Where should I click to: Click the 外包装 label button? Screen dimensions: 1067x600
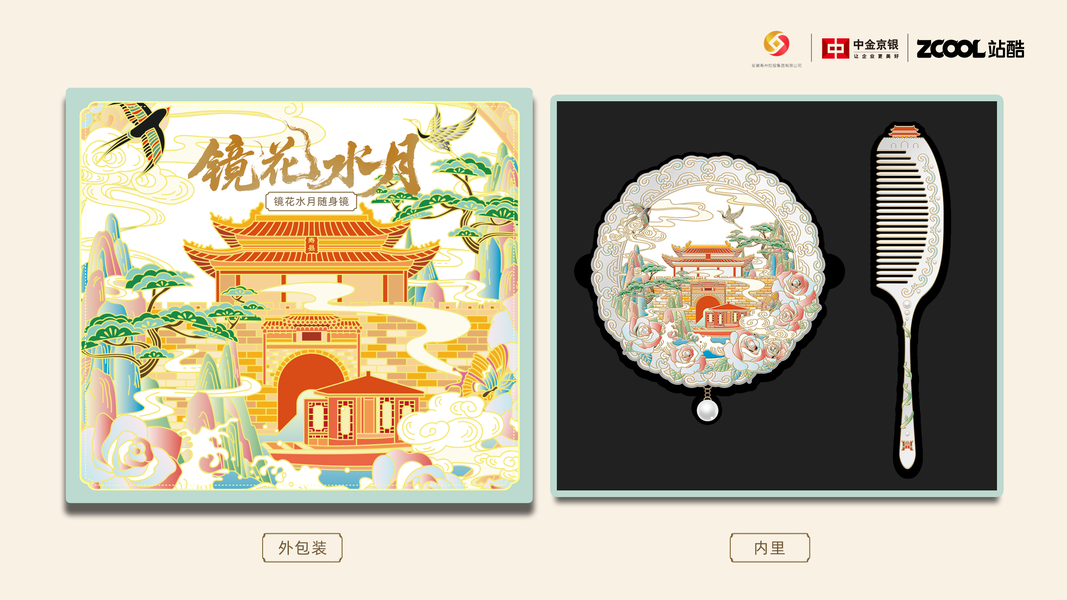point(302,548)
